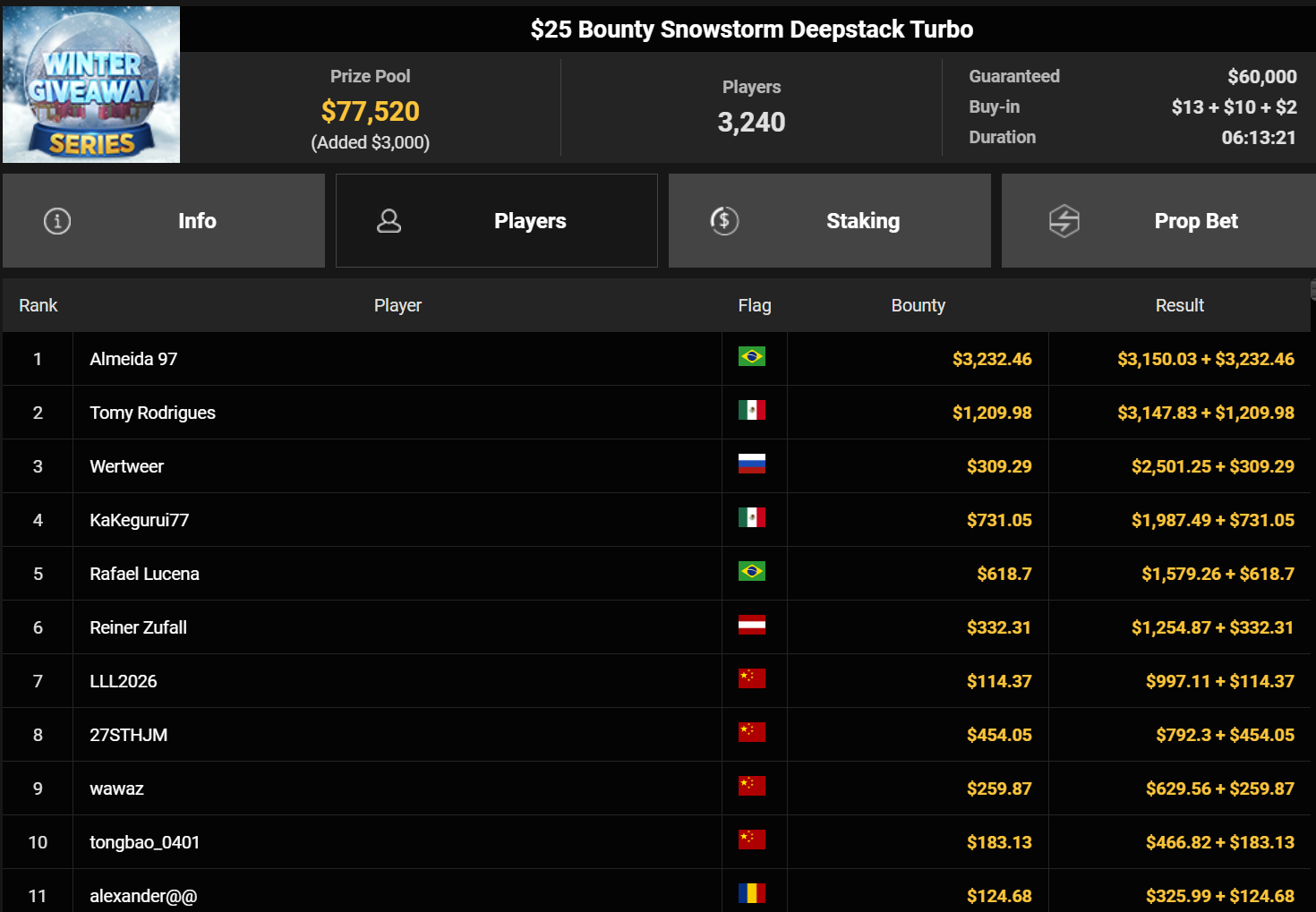Viewport: 1316px width, 912px height.
Task: Click Russian flag in Wertweer's row
Action: [752, 465]
